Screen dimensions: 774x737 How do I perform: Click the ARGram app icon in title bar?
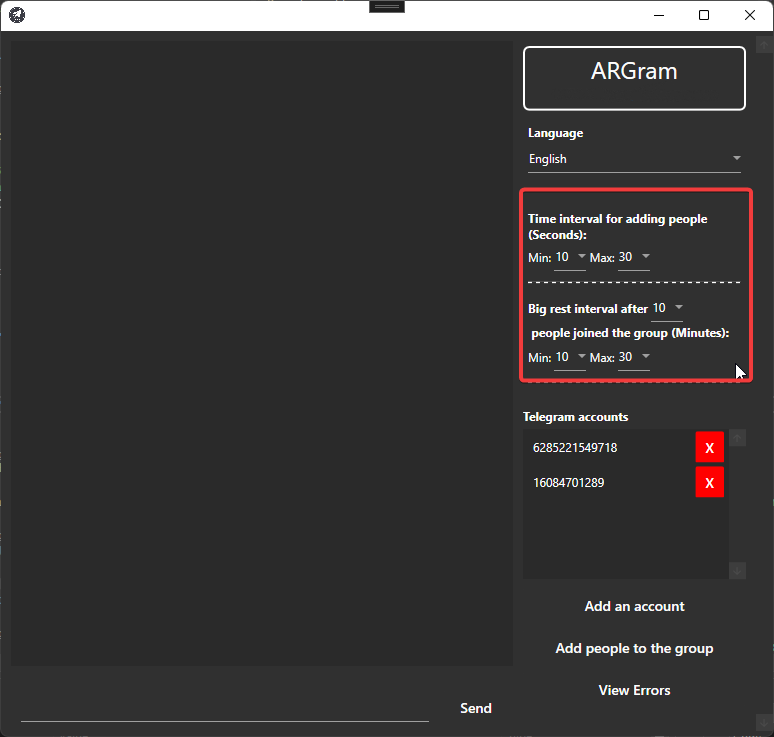pyautogui.click(x=17, y=15)
